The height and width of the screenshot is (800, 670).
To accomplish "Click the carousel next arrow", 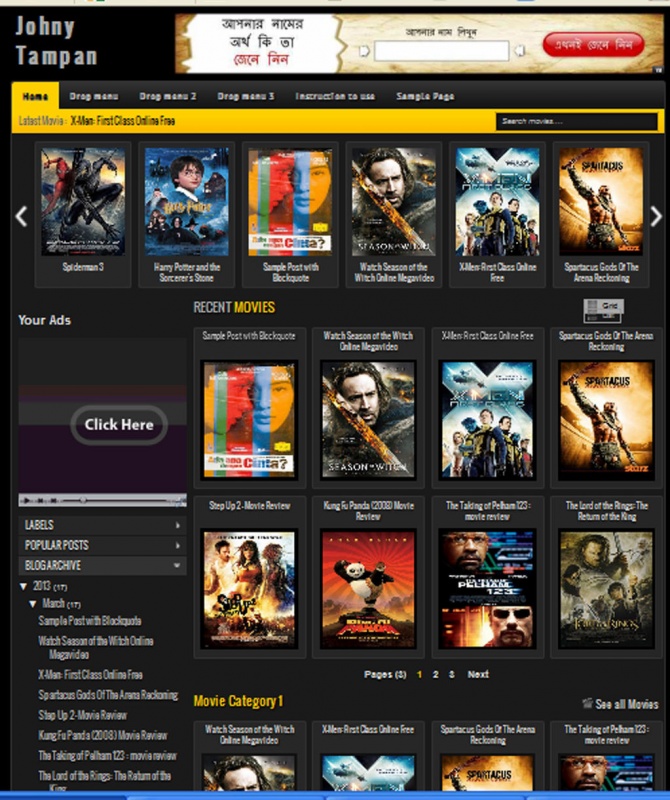I will 656,216.
